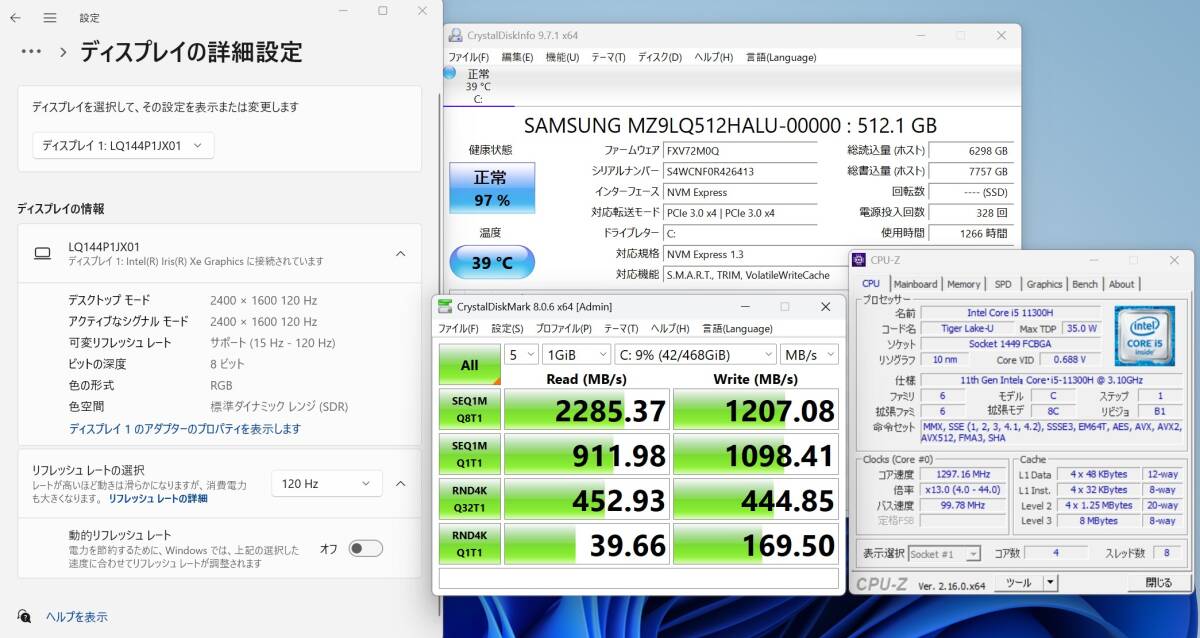Open プロファイル(P) menu in CrystalDiskMark
1200x638 pixels.
click(563, 328)
